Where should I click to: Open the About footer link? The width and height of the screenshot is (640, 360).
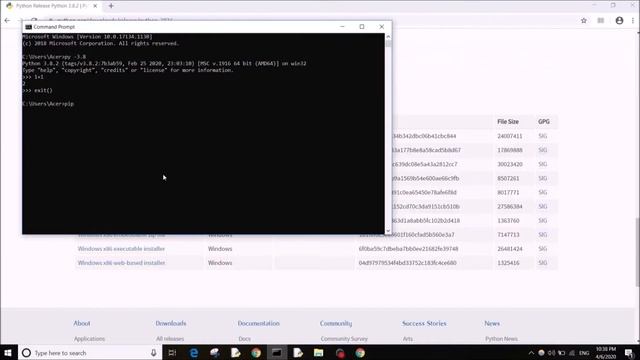pos(82,323)
